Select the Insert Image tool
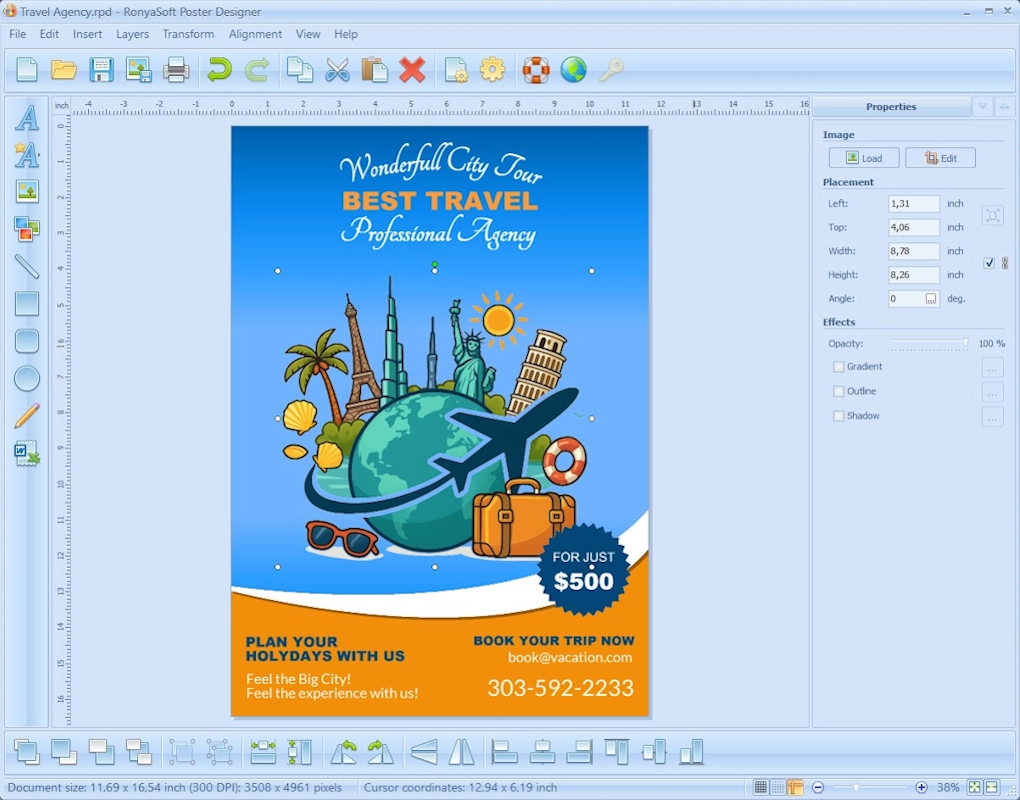The width and height of the screenshot is (1020, 800). tap(27, 192)
